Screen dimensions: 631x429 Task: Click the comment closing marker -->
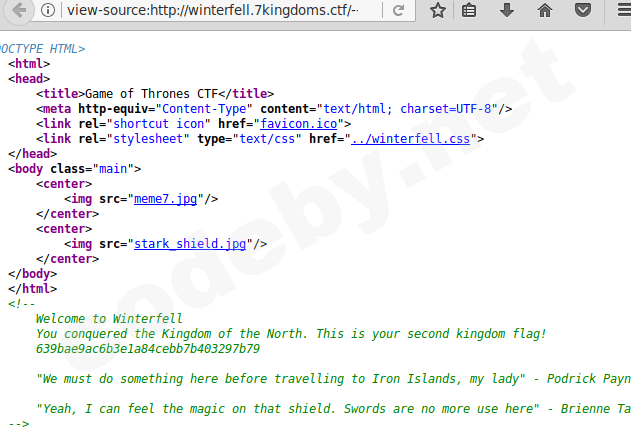click(19, 424)
